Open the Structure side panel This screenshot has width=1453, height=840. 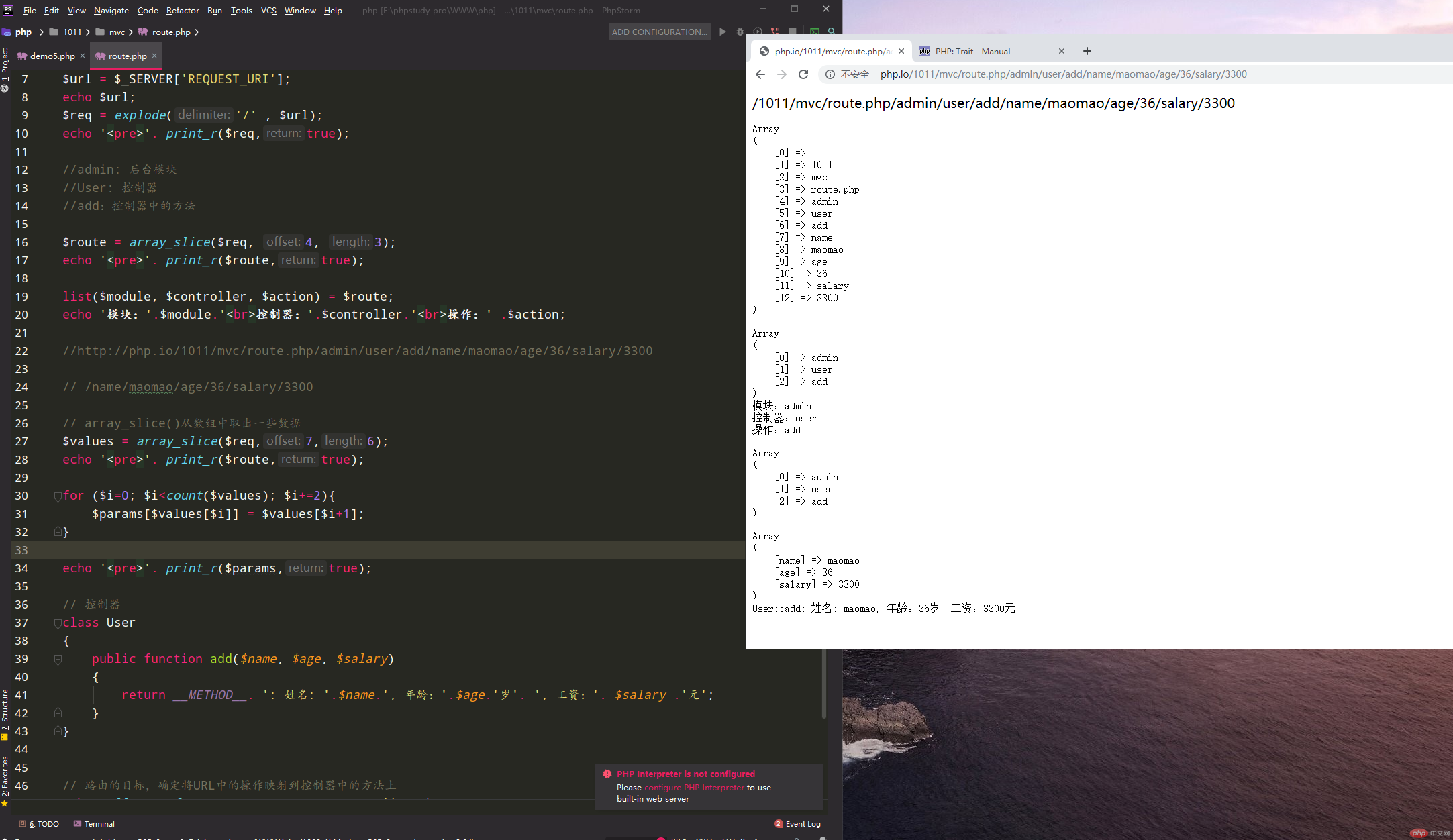point(5,714)
